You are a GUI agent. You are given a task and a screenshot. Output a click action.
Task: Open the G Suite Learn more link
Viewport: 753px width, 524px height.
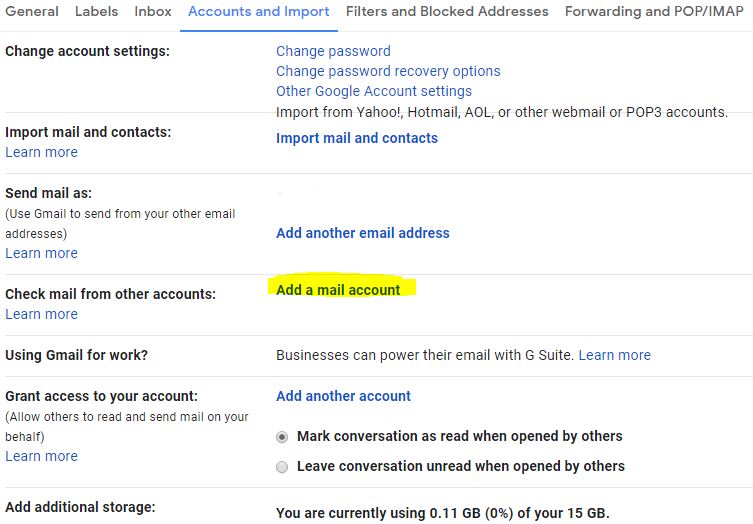point(614,355)
